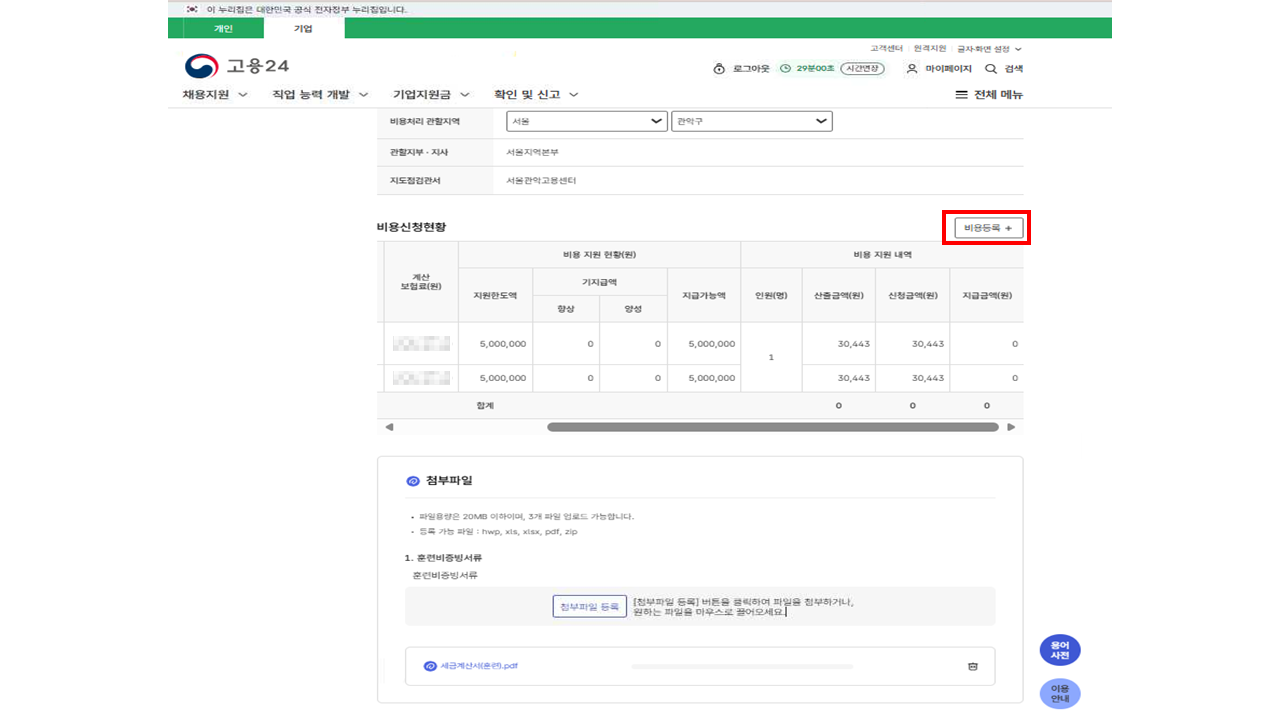Open the 관악구 district dropdown
This screenshot has height=720, width=1280.
(752, 121)
